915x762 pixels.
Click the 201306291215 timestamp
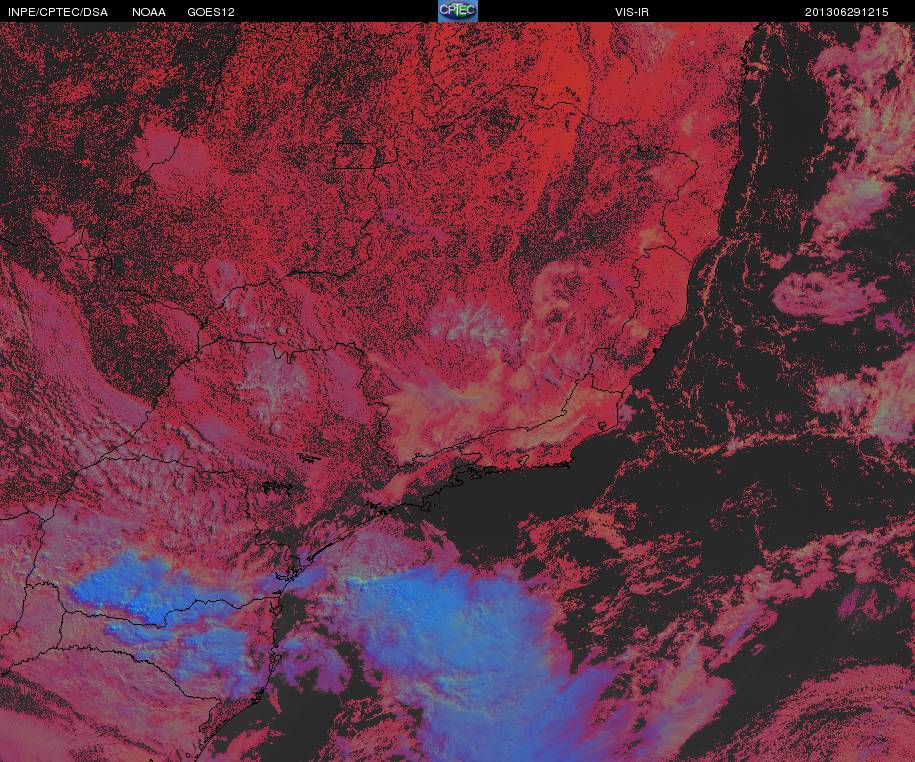pyautogui.click(x=847, y=12)
